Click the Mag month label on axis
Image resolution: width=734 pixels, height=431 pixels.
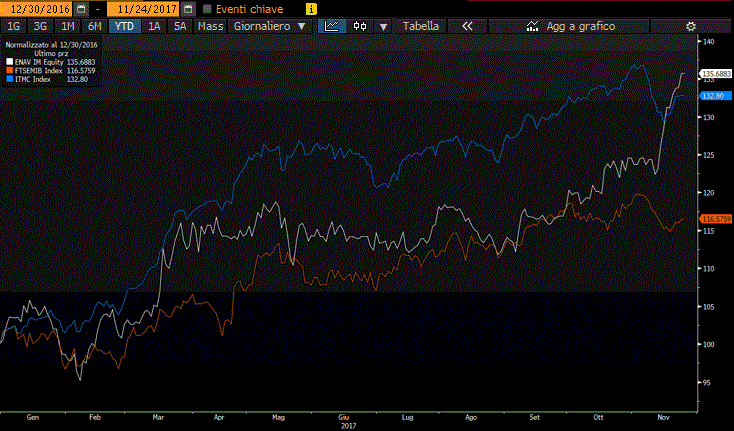(279, 417)
